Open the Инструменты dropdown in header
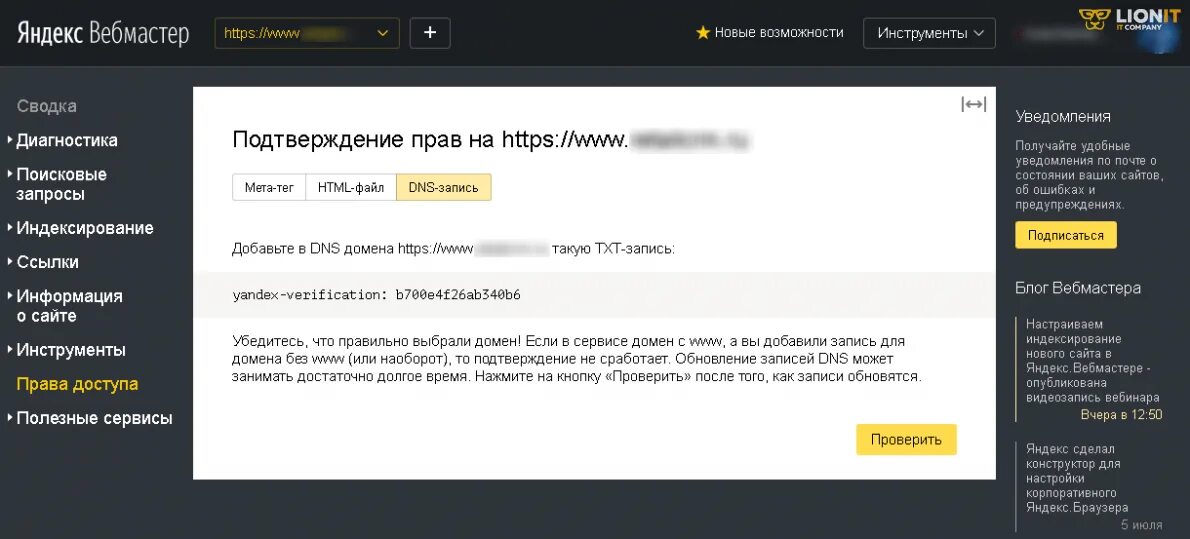1190x539 pixels. [929, 33]
